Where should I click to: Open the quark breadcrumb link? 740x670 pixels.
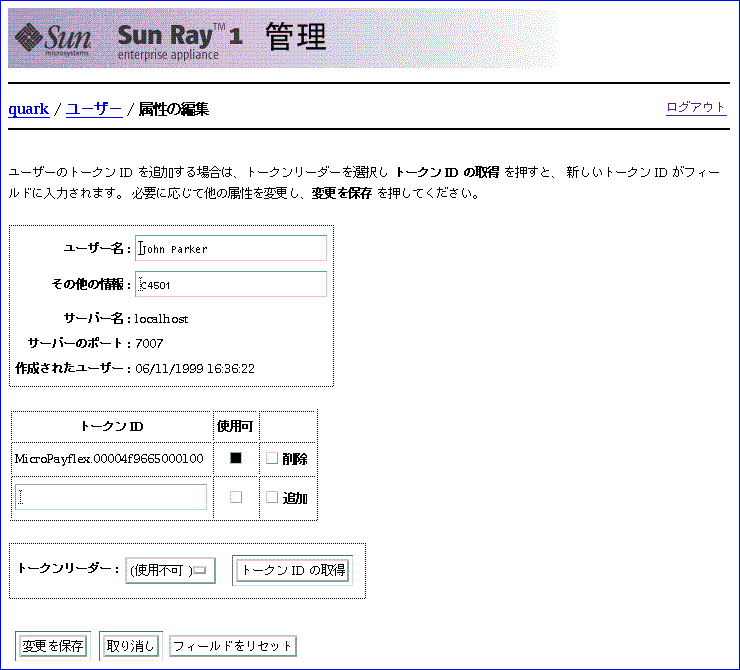[x=28, y=109]
